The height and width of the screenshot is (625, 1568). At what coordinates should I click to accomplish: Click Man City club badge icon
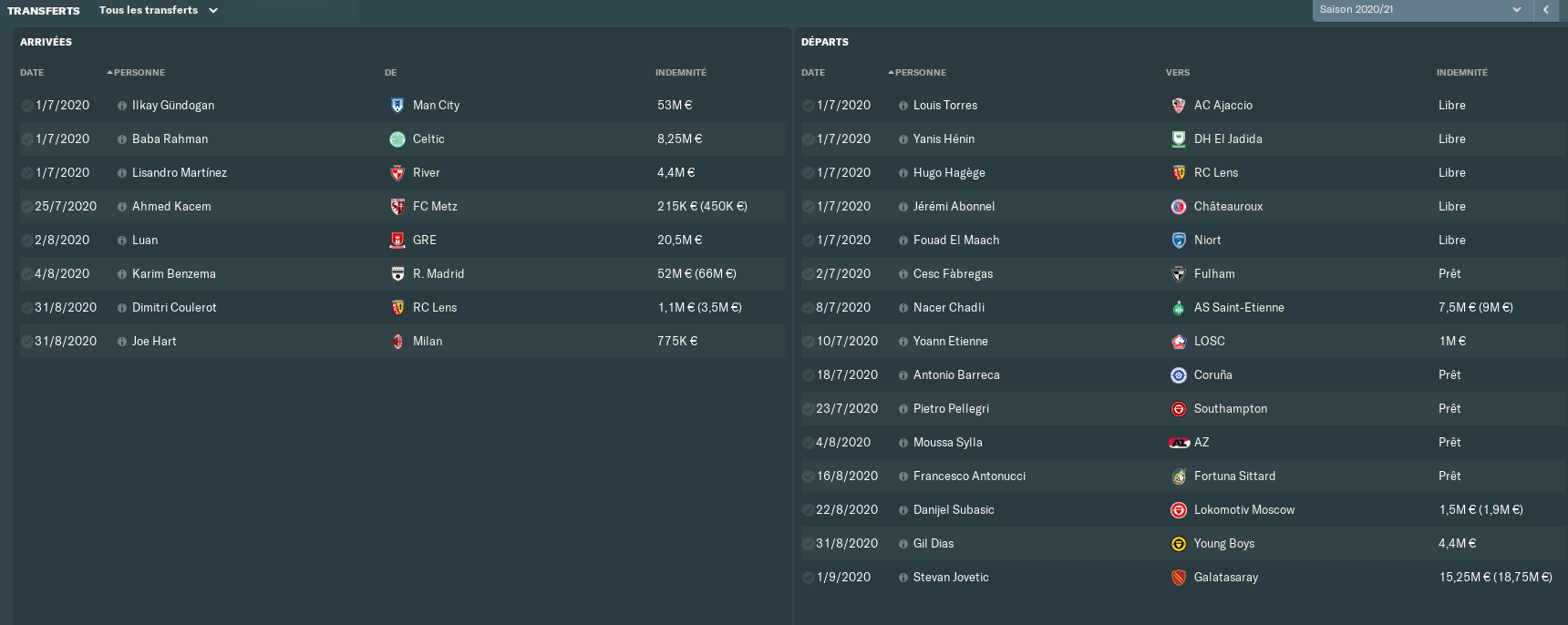pyautogui.click(x=397, y=106)
